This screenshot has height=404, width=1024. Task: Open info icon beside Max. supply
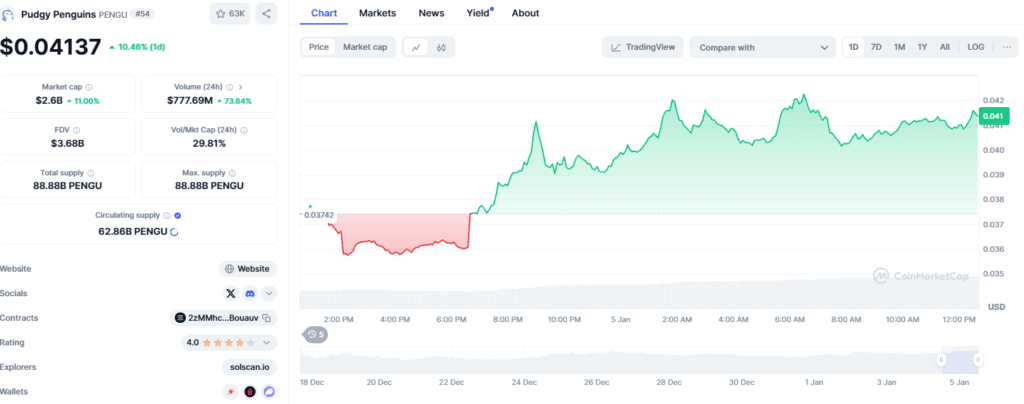(x=232, y=173)
